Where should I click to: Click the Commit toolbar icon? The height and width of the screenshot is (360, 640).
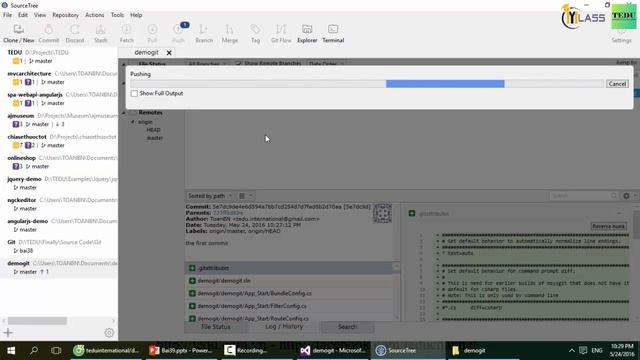(x=49, y=33)
